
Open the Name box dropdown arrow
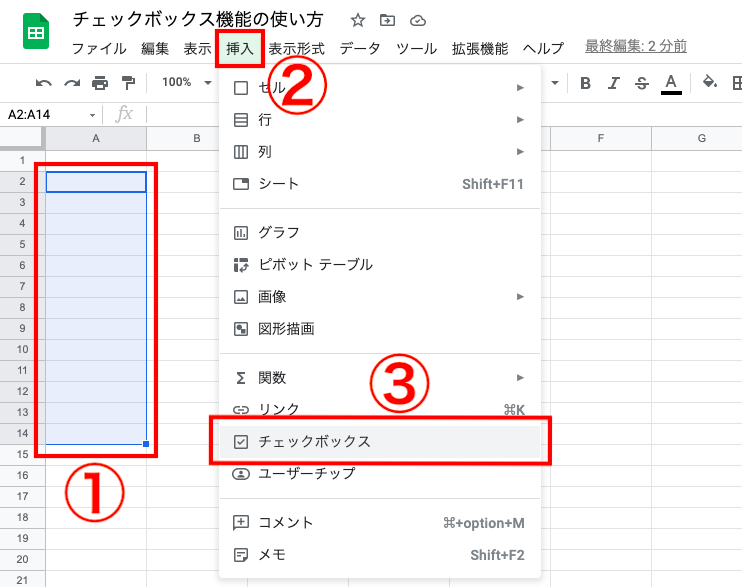point(92,115)
